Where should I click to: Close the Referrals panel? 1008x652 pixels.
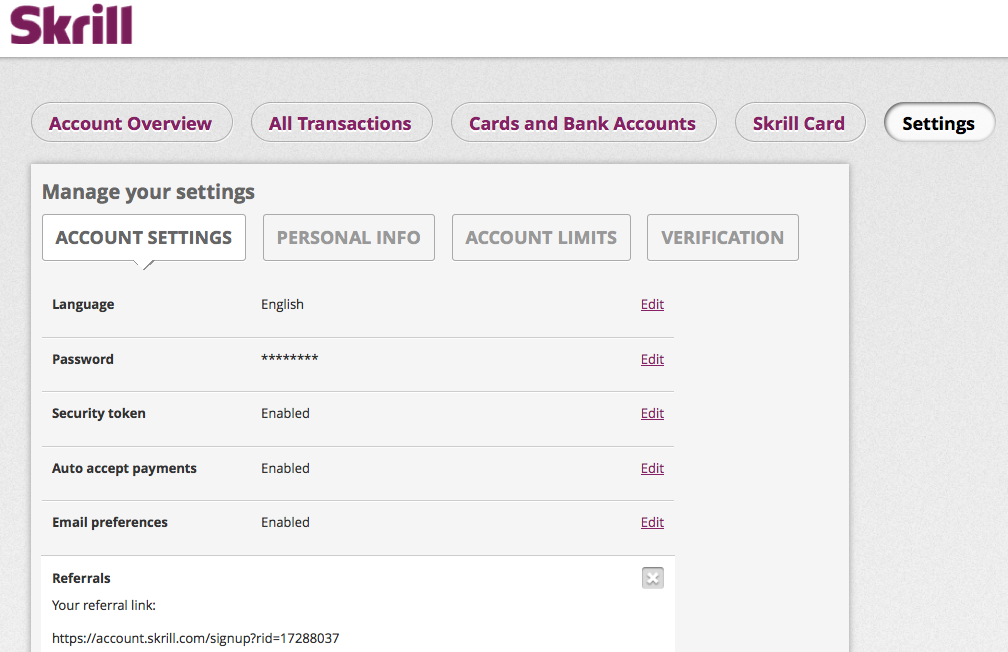click(x=652, y=578)
